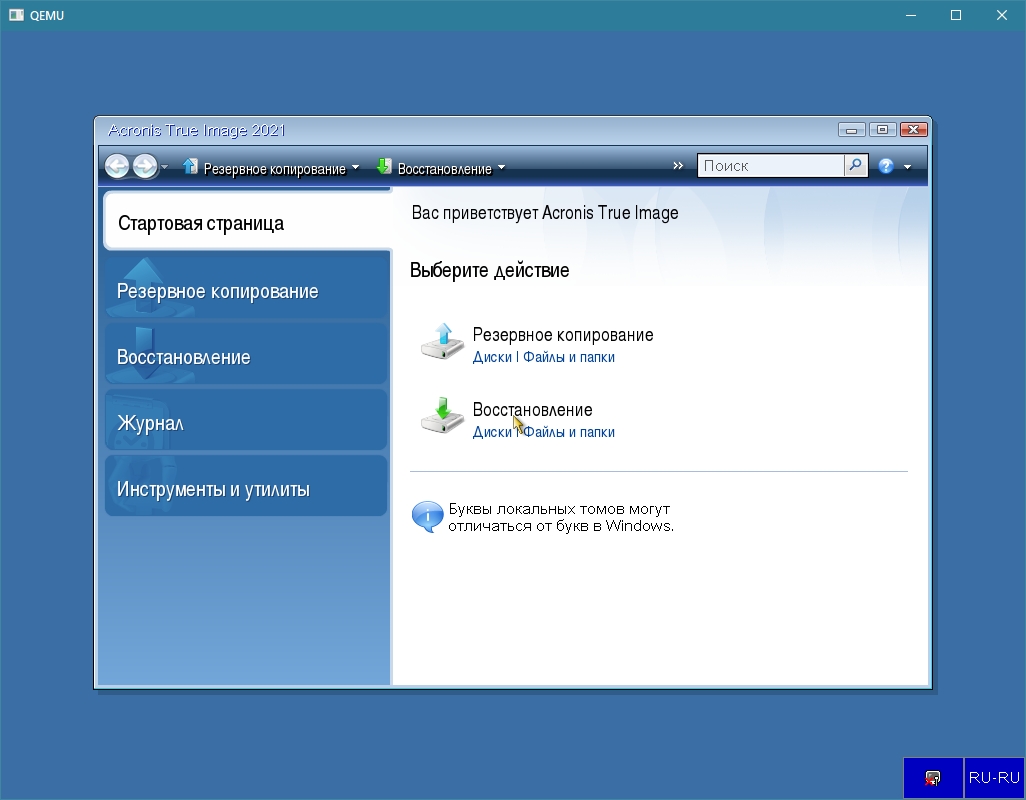Open Инструменты и утилиты in the sidebar
Viewport: 1026px width, 800px height.
click(x=247, y=487)
